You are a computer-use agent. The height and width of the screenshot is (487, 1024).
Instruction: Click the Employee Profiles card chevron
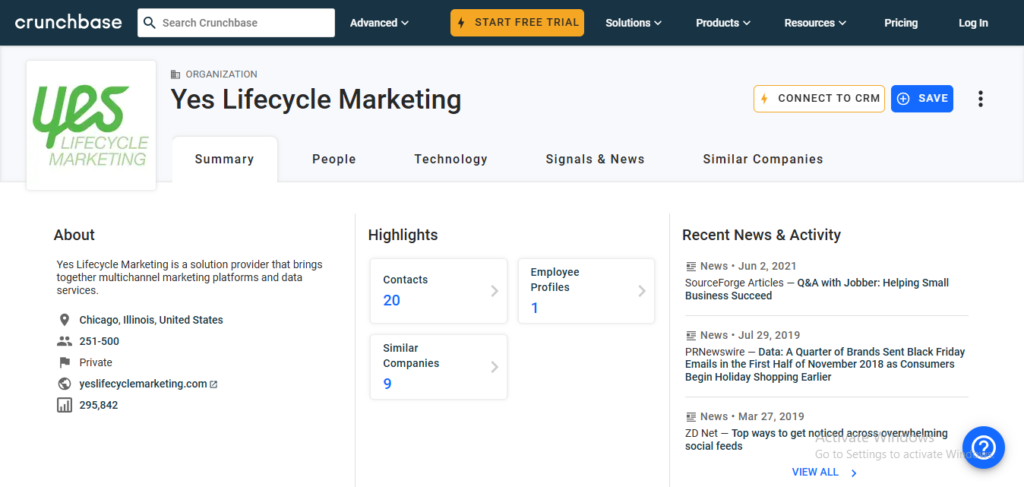click(x=642, y=291)
